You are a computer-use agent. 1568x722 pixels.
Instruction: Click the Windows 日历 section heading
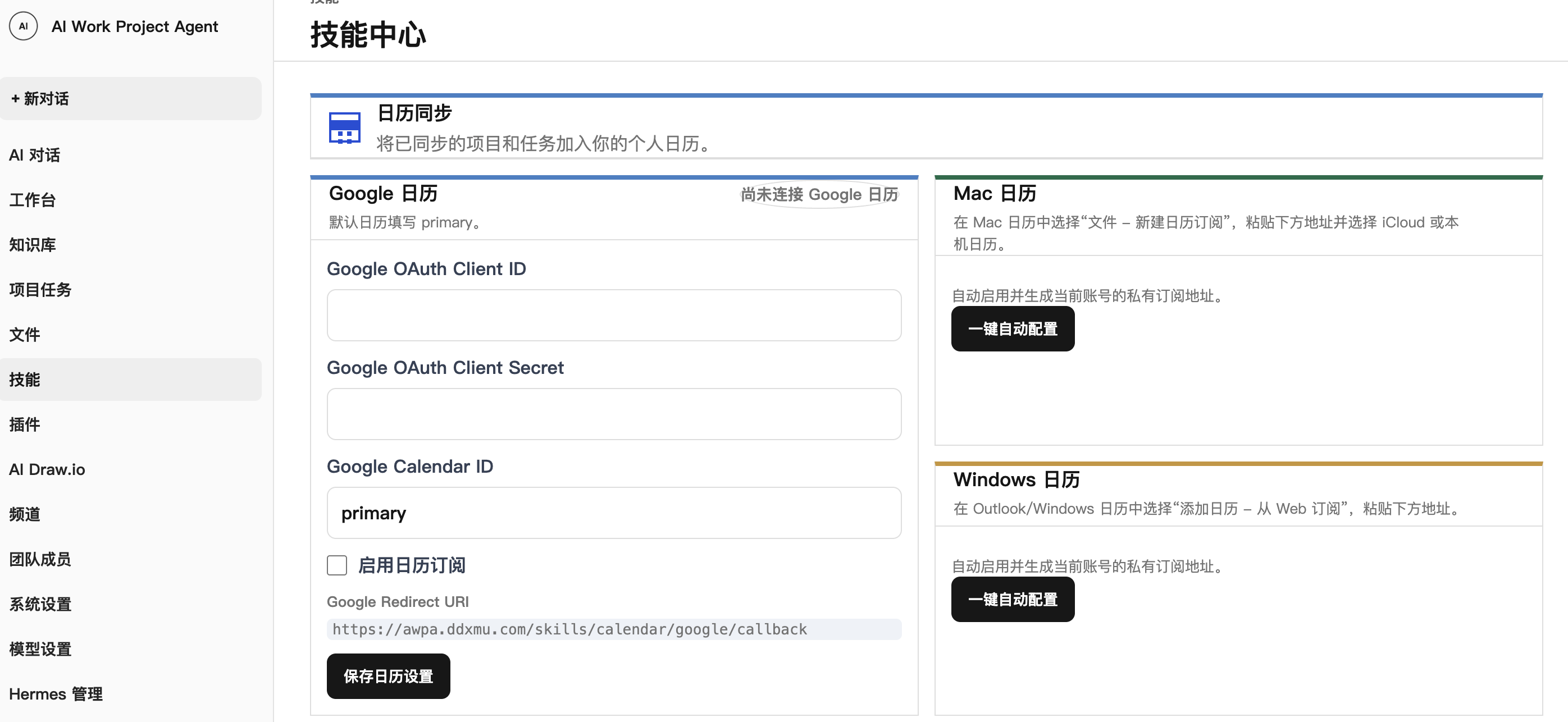click(1017, 480)
